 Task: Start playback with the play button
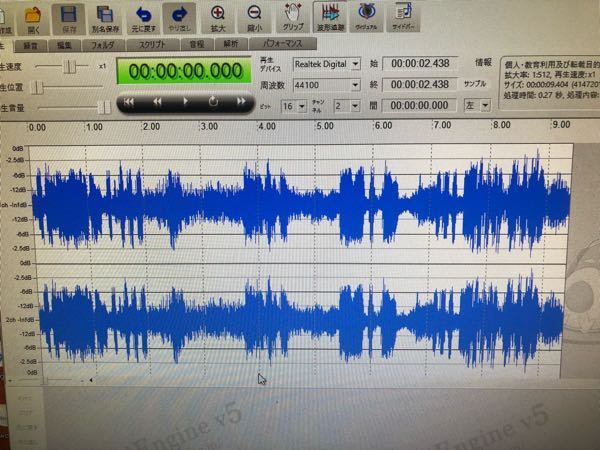(186, 102)
